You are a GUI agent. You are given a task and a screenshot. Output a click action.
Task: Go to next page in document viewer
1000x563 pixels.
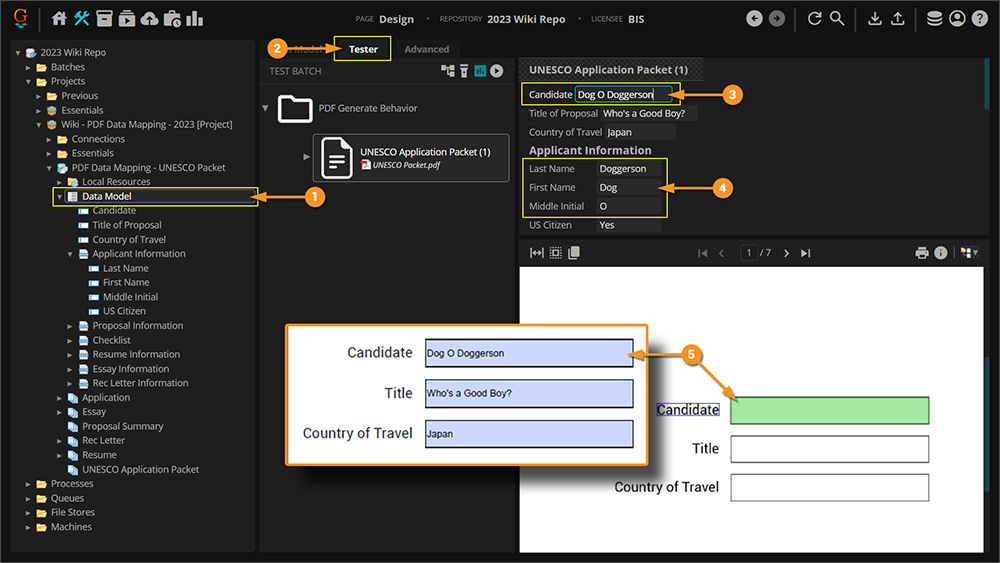coord(787,253)
